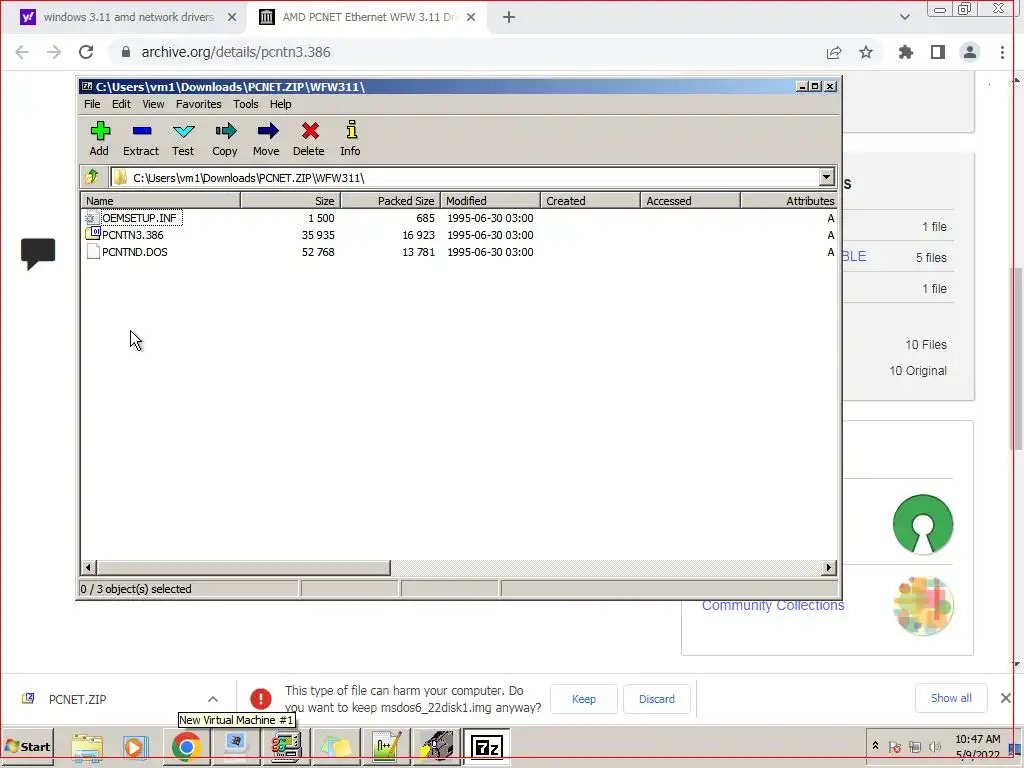Open the Chrome extensions puzzle icon
Screen dimensions: 1024x768
tap(905, 52)
